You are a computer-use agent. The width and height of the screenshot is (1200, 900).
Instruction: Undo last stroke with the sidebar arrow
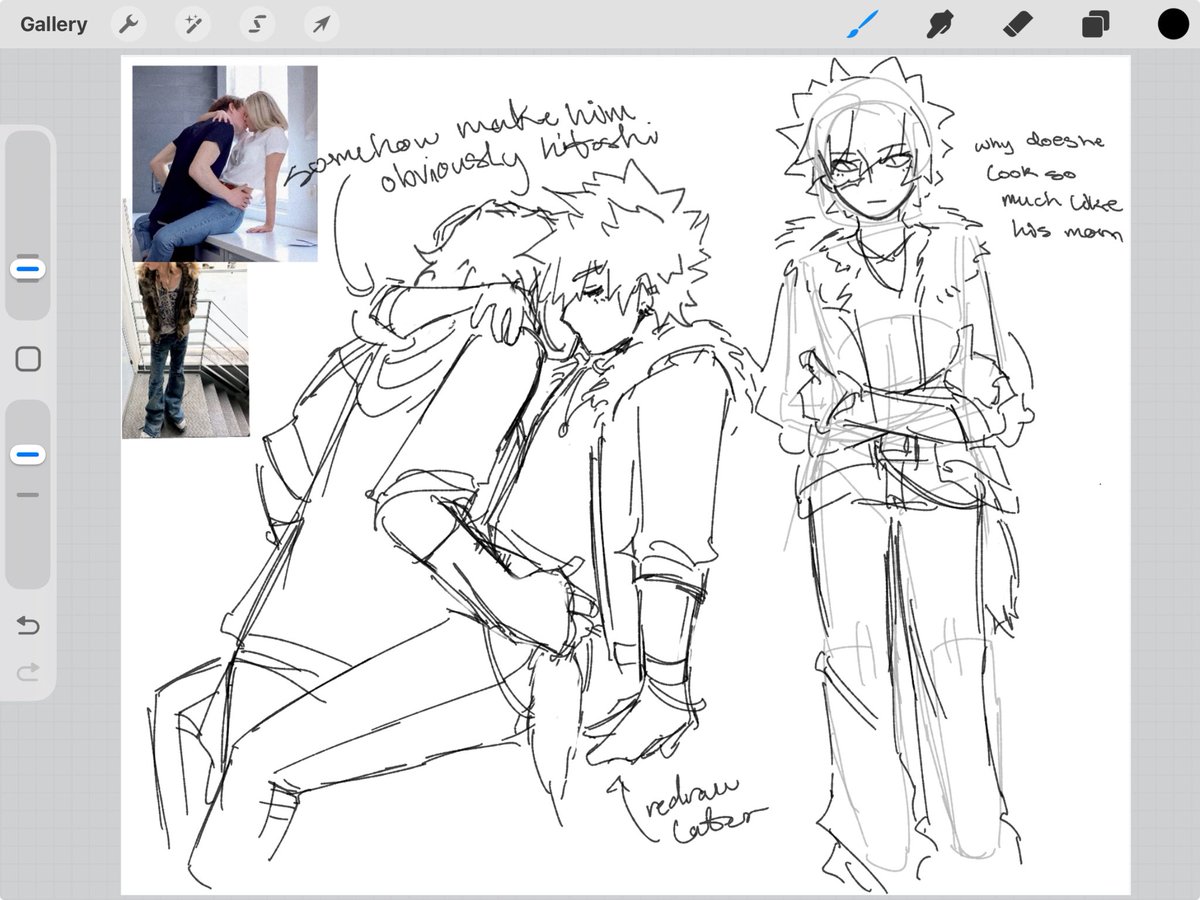pos(28,626)
